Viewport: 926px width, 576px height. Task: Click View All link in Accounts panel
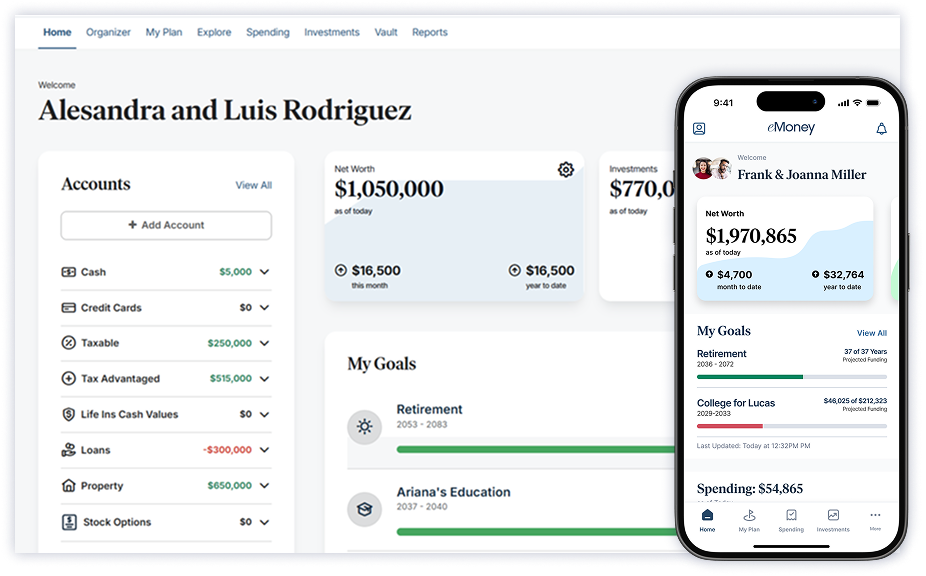(253, 185)
